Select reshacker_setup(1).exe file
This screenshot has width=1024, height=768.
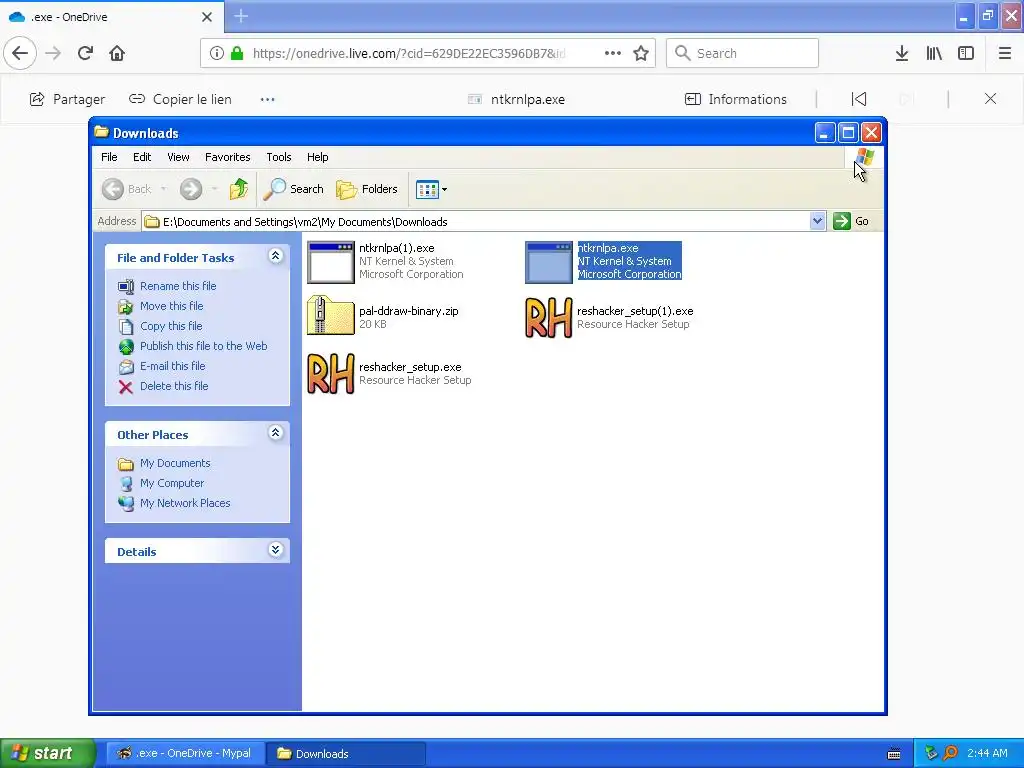click(609, 317)
